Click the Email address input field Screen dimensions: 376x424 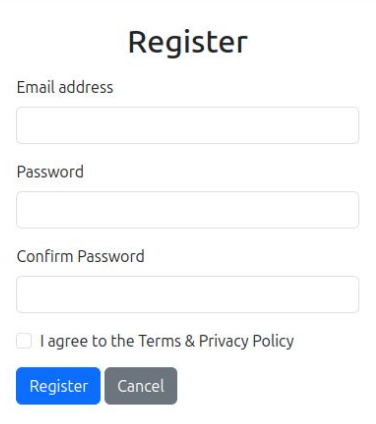click(x=188, y=125)
